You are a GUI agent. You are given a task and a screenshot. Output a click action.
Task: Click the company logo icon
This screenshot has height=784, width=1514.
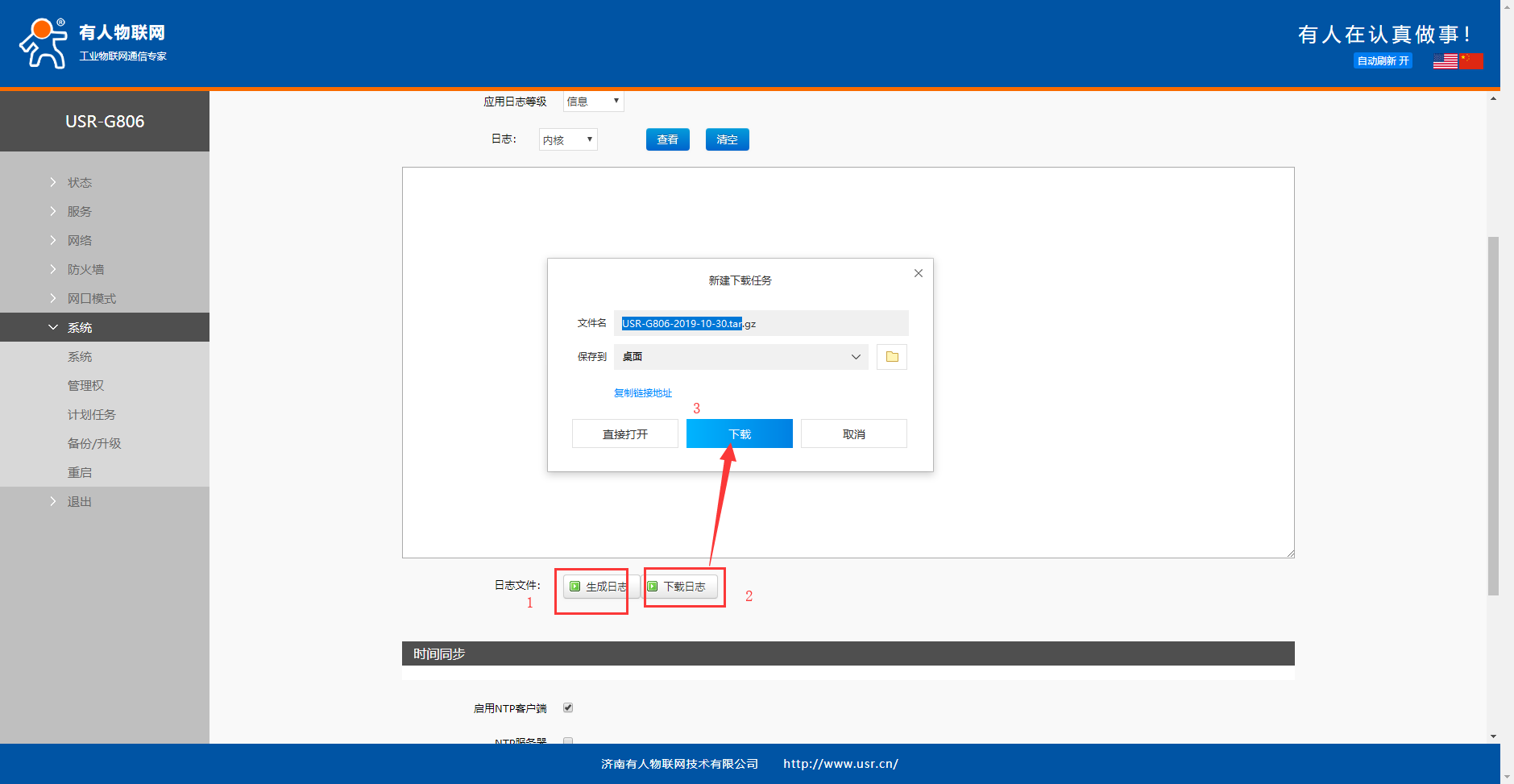(44, 44)
